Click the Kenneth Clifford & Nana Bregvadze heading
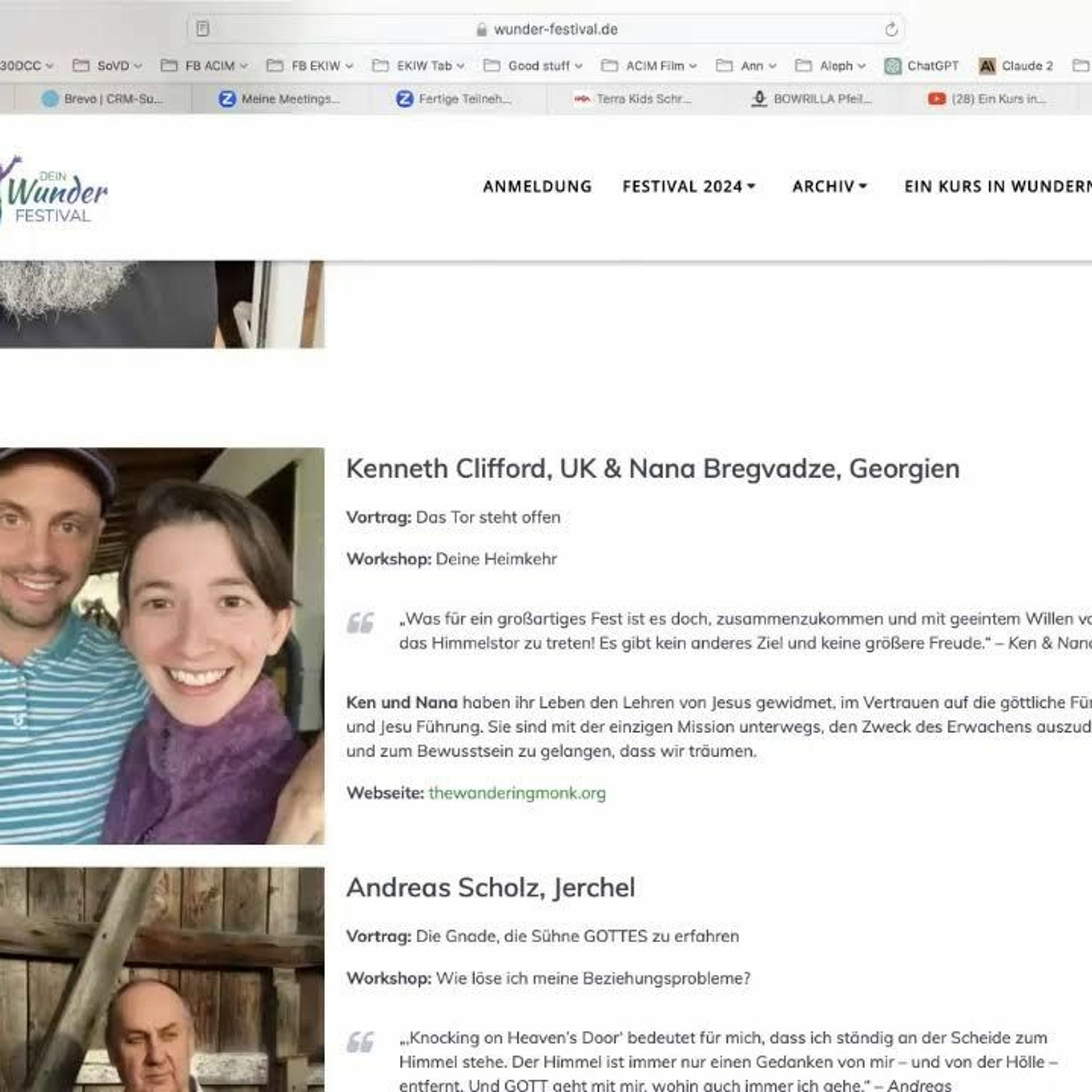 click(x=653, y=468)
